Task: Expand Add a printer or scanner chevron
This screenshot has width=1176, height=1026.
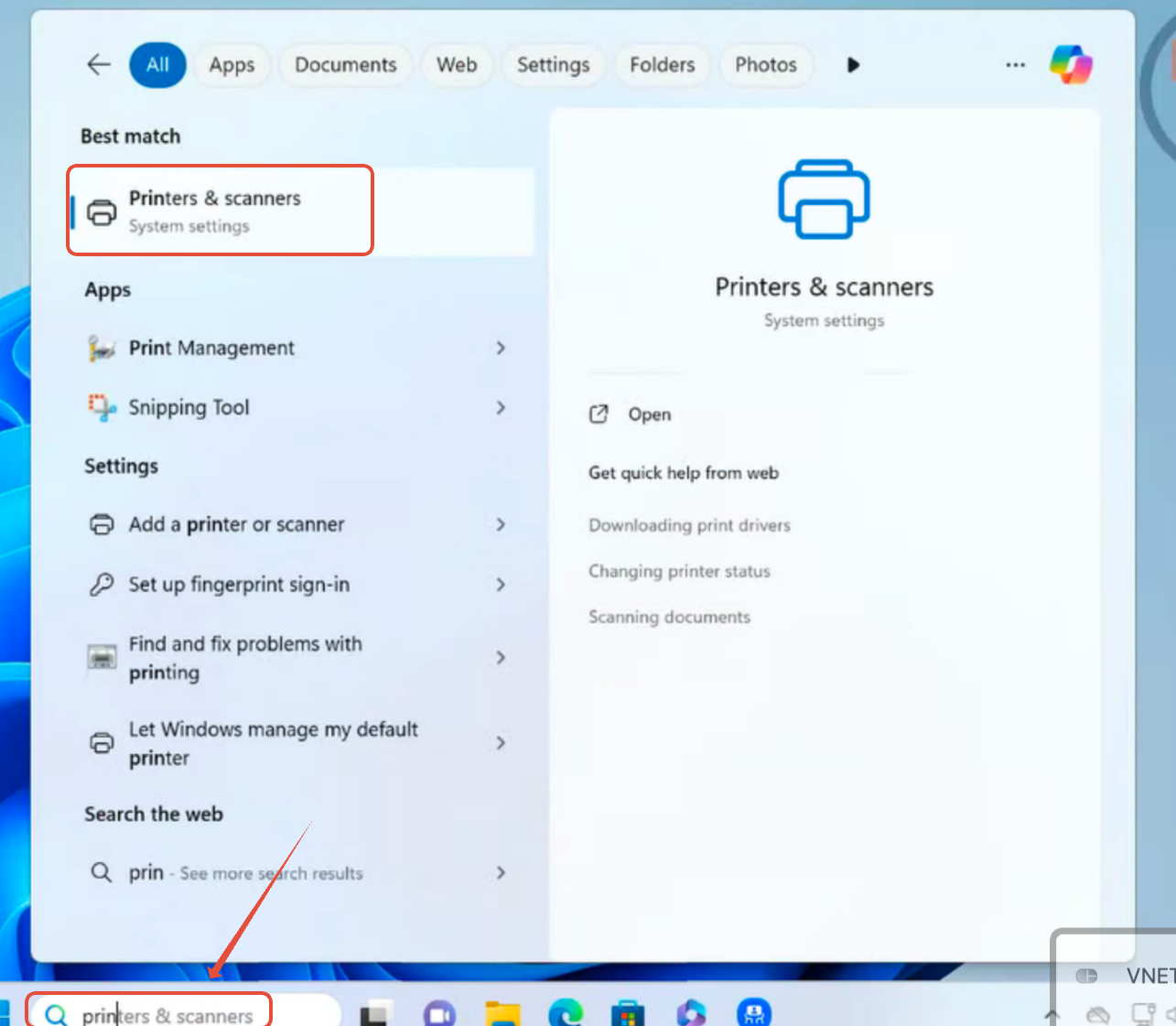Action: tap(501, 524)
